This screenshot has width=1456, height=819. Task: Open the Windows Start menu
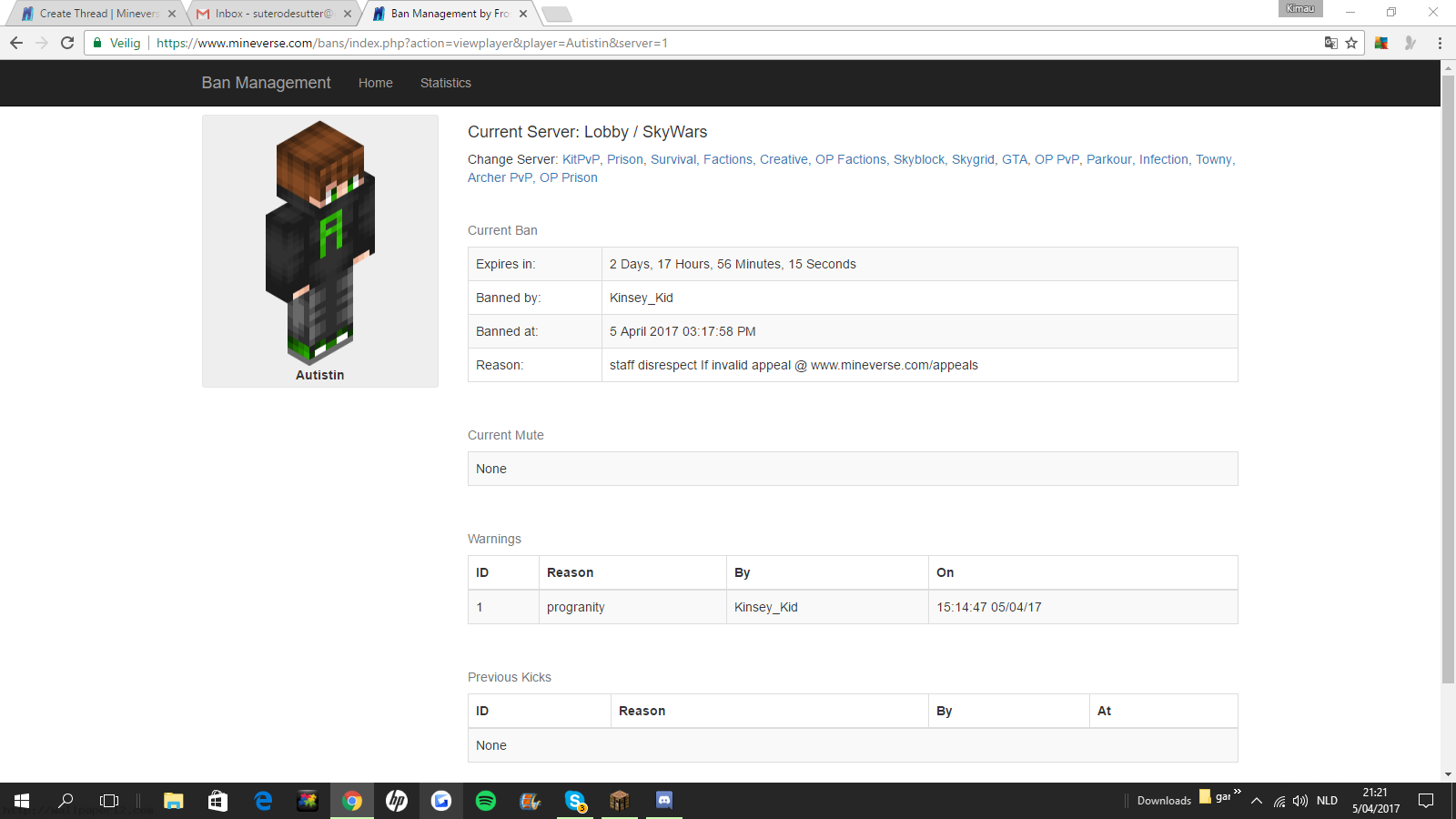point(22,801)
